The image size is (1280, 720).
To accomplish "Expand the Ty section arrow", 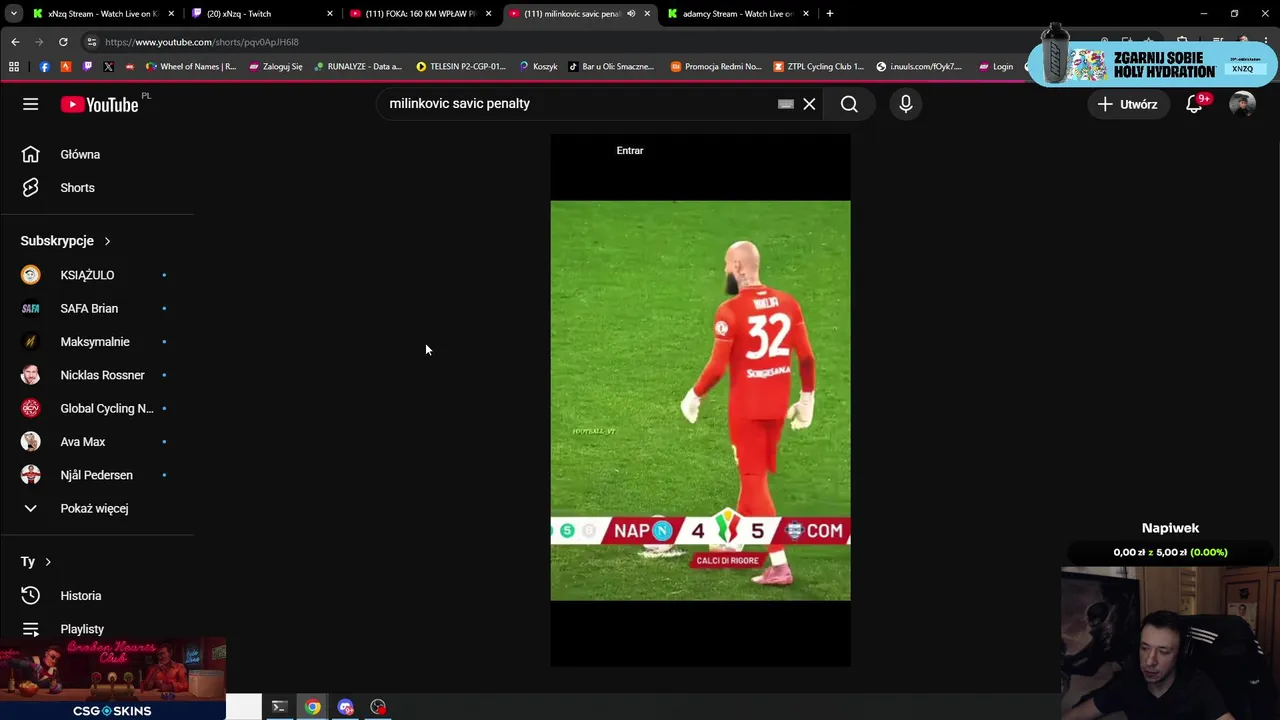I will [47, 562].
